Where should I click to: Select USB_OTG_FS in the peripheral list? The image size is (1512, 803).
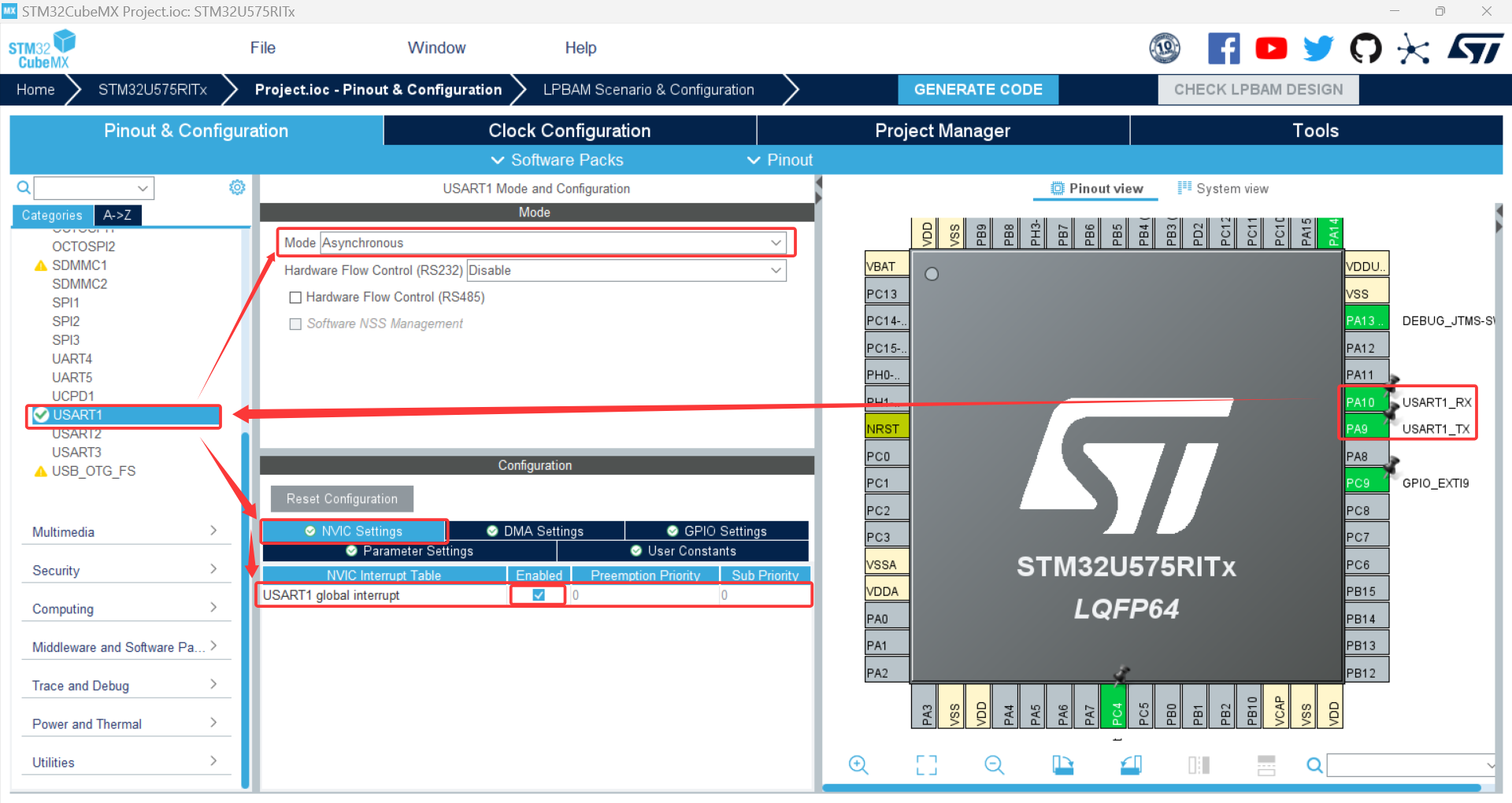tap(93, 472)
